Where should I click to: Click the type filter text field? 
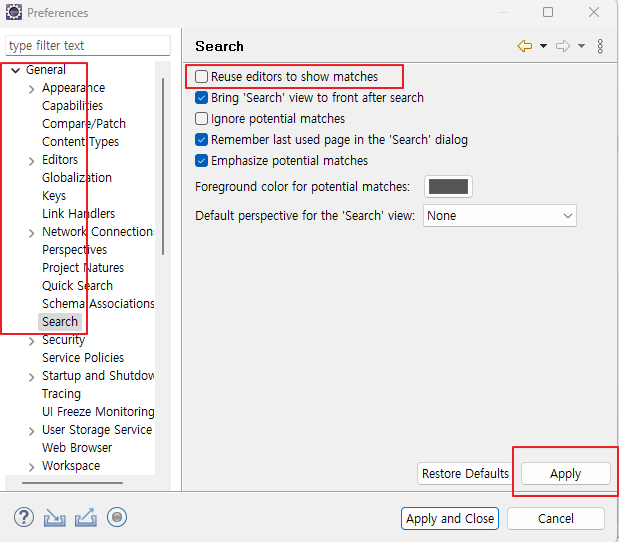88,45
